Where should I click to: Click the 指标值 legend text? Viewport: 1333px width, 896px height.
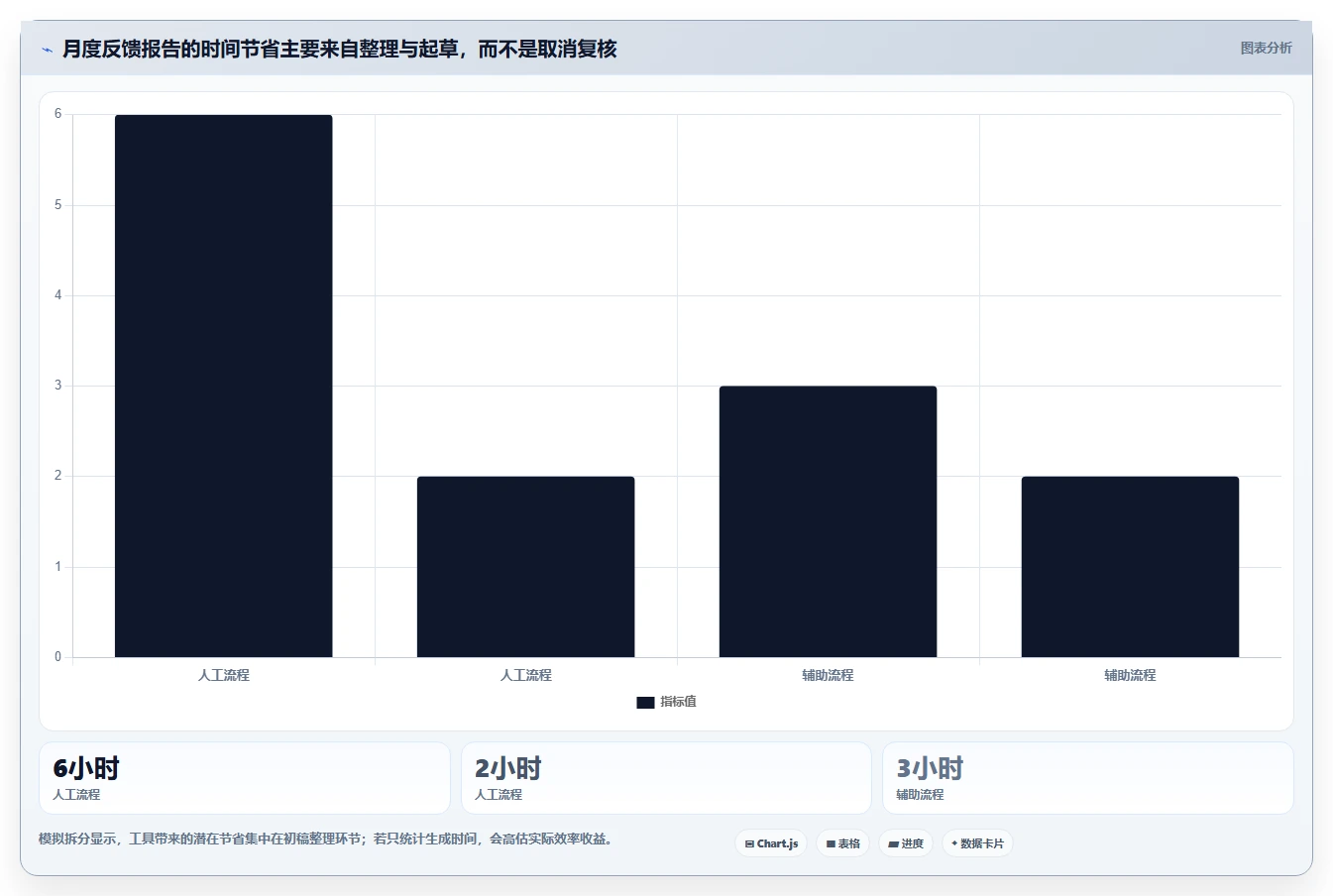pos(679,702)
